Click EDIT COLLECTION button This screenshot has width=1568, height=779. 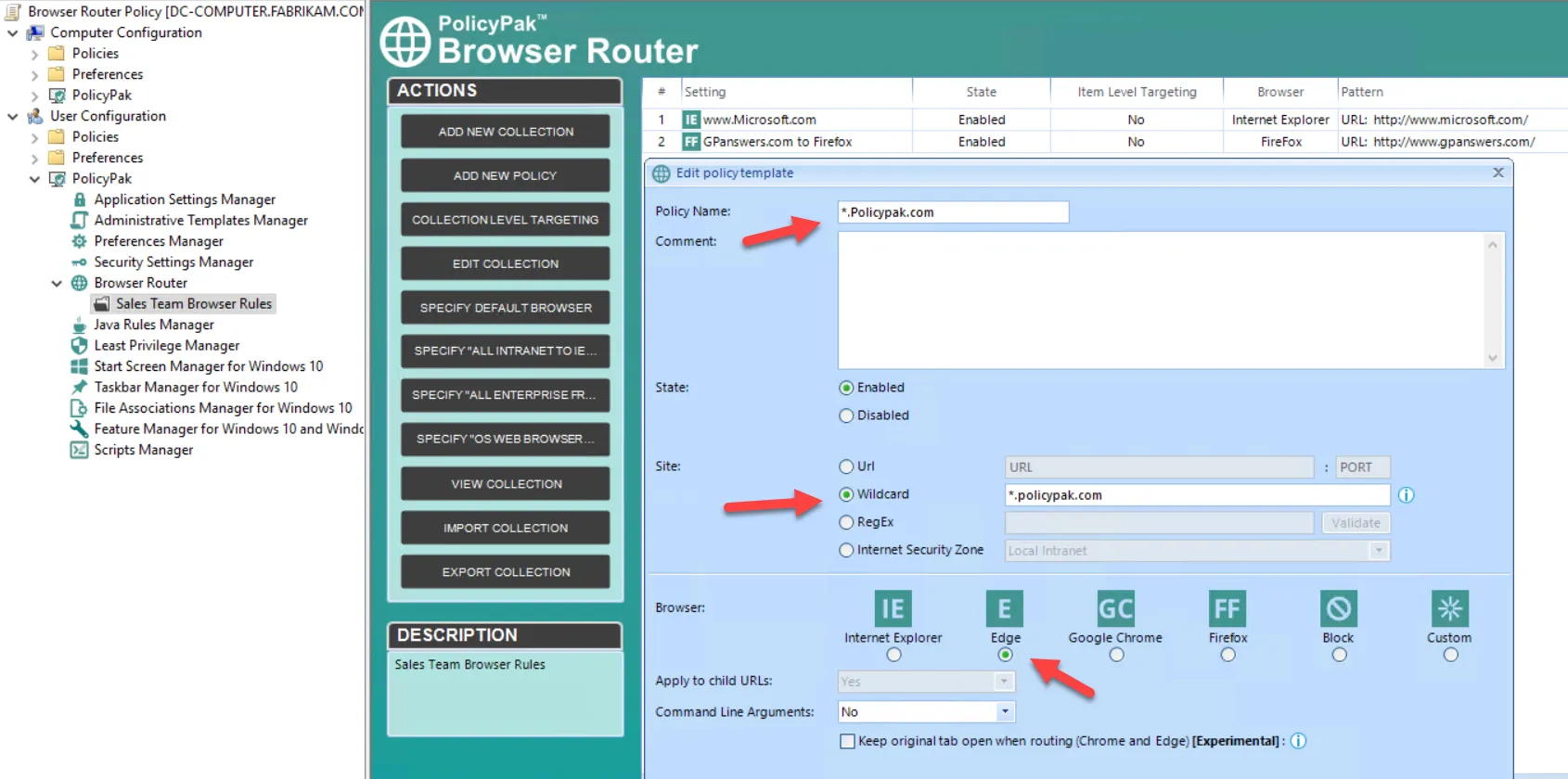506,263
